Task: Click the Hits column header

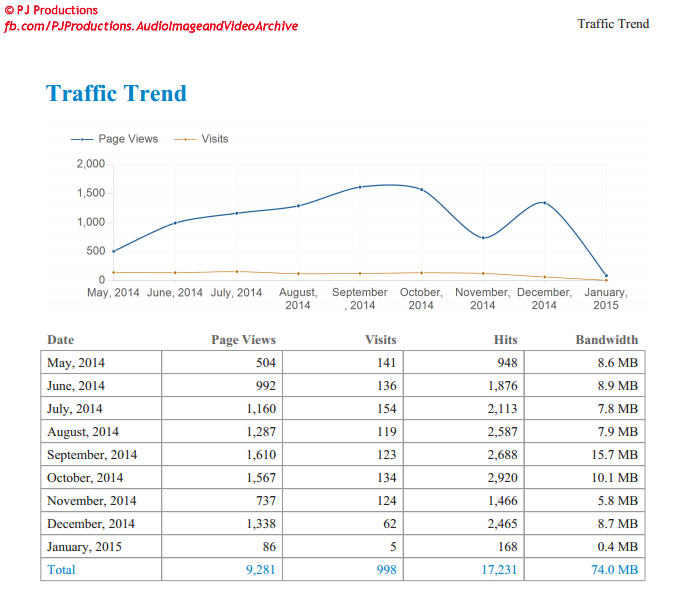Action: click(x=505, y=340)
